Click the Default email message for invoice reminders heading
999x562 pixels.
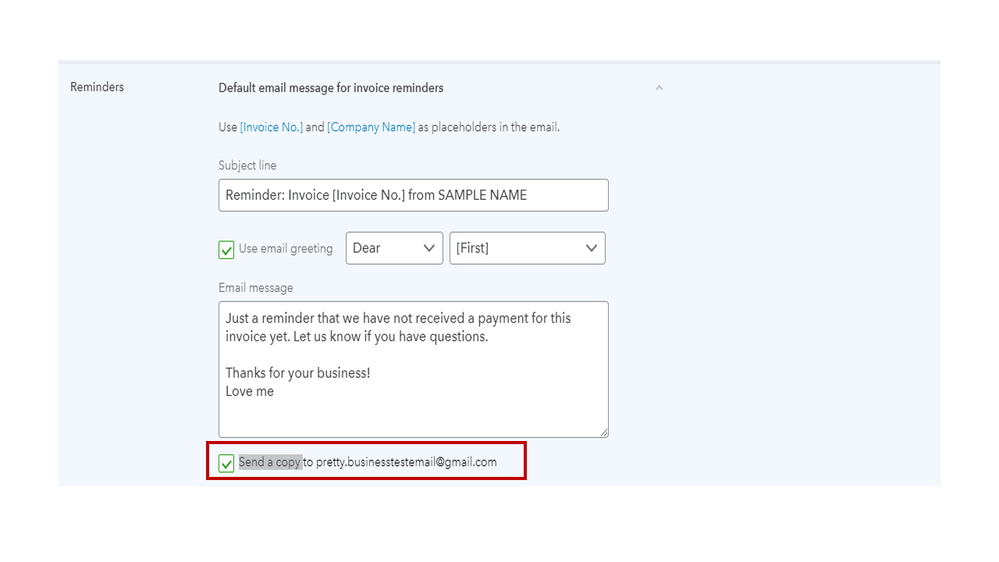click(331, 88)
